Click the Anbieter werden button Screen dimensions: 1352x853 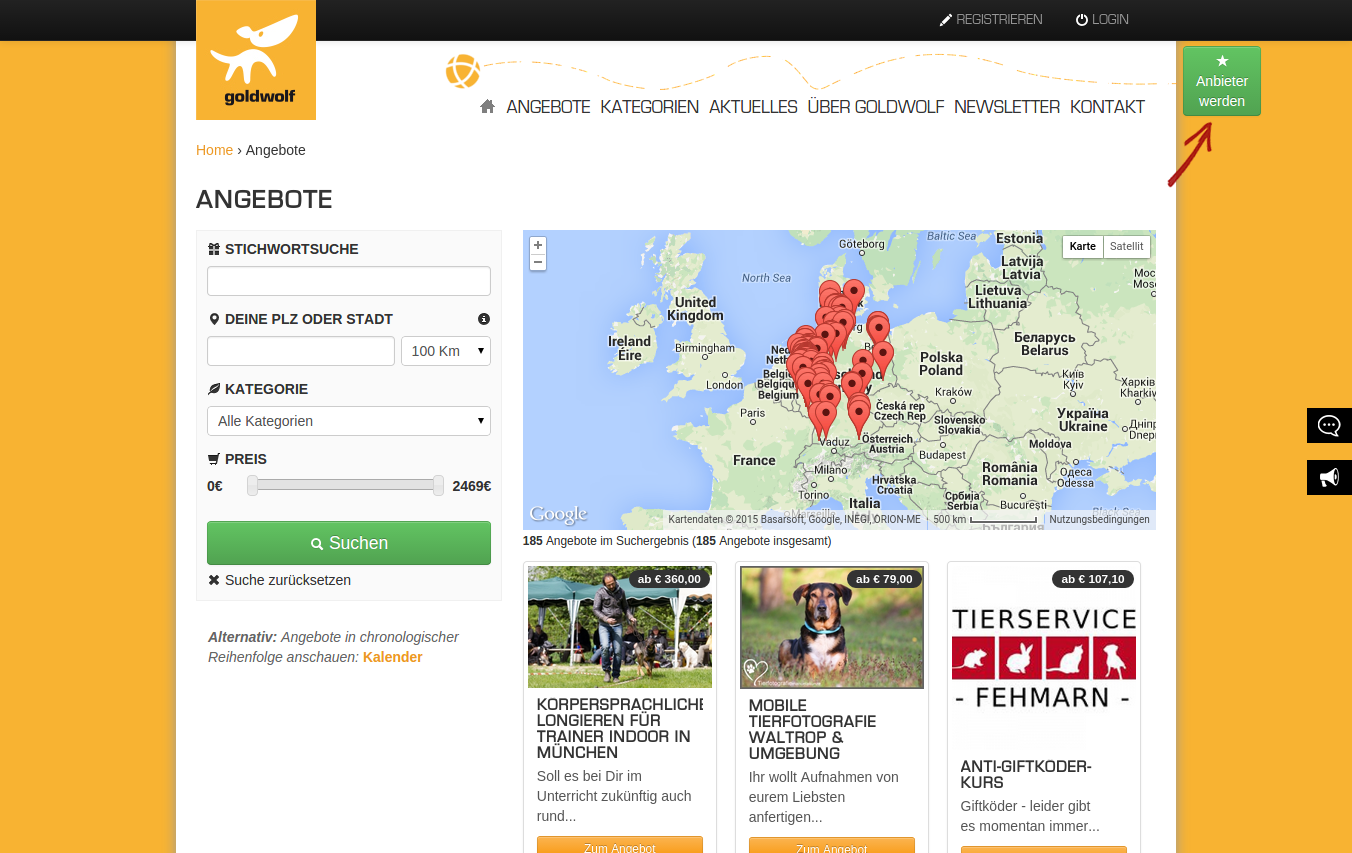click(x=1221, y=81)
